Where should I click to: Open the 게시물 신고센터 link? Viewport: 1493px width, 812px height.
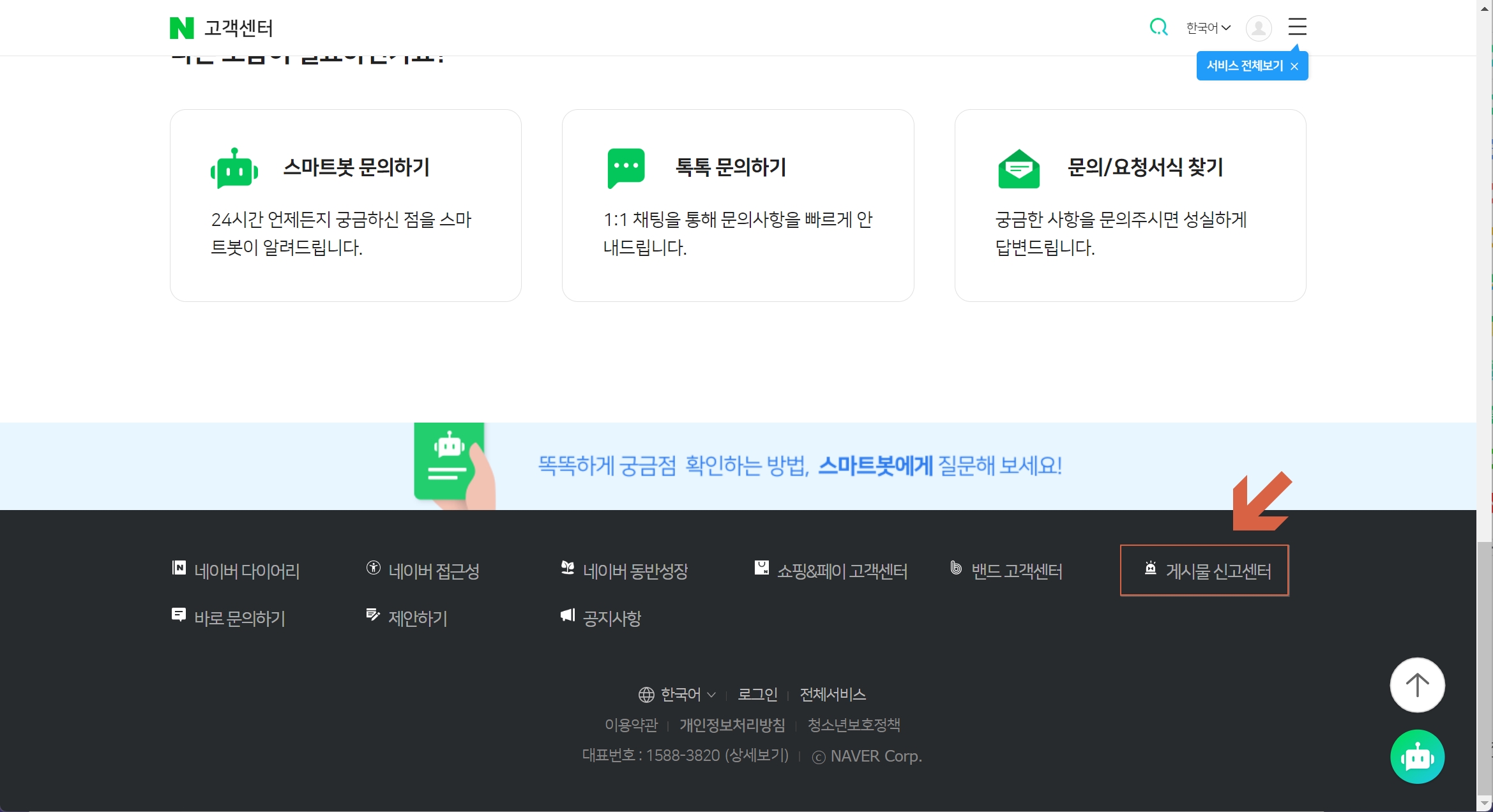pyautogui.click(x=1205, y=571)
